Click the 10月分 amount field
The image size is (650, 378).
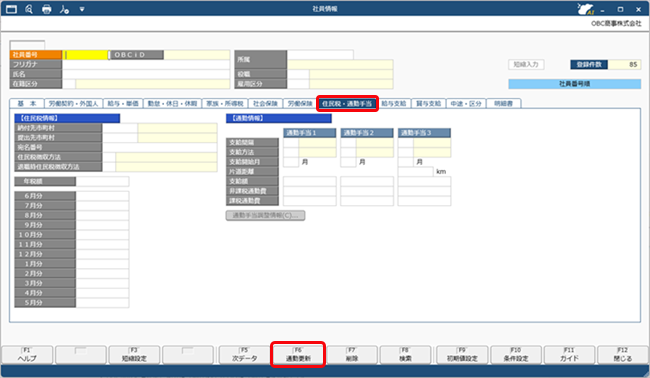pos(102,235)
